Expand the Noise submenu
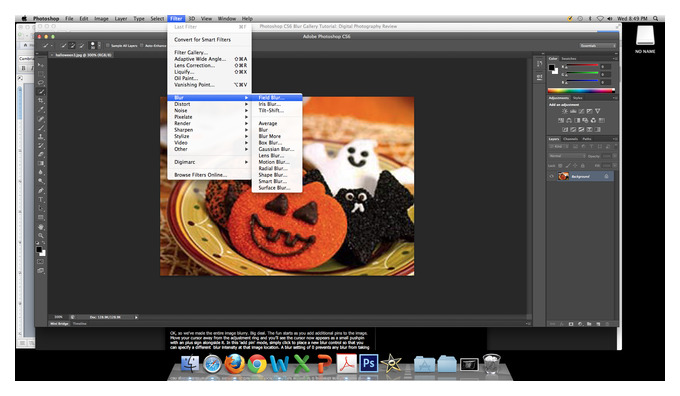This screenshot has height=396, width=680. [x=209, y=111]
